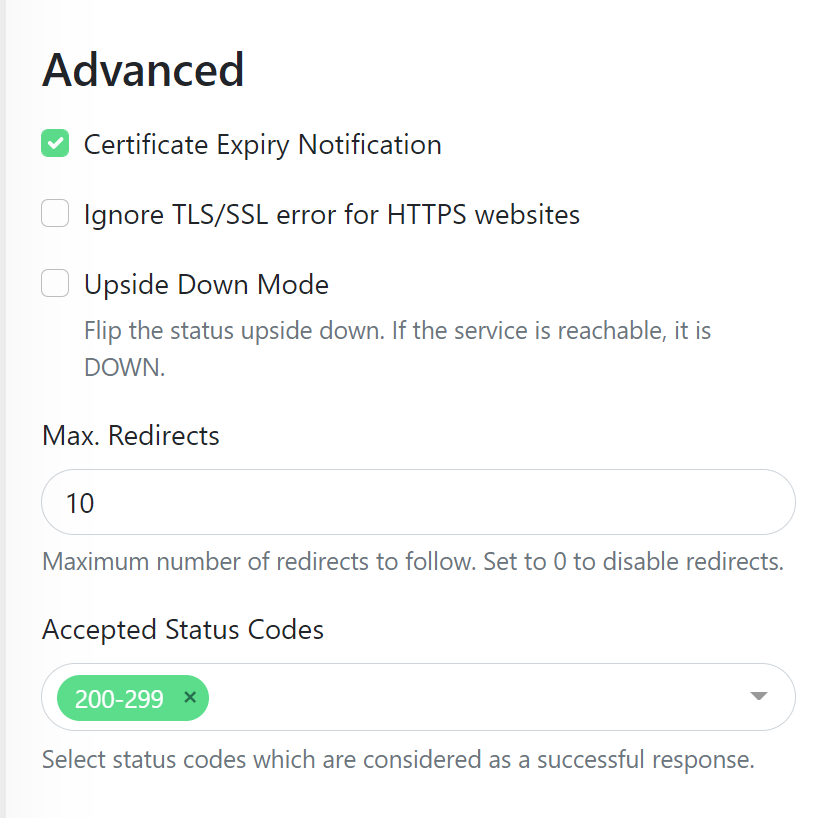Click the Advanced section heading

pyautogui.click(x=142, y=68)
